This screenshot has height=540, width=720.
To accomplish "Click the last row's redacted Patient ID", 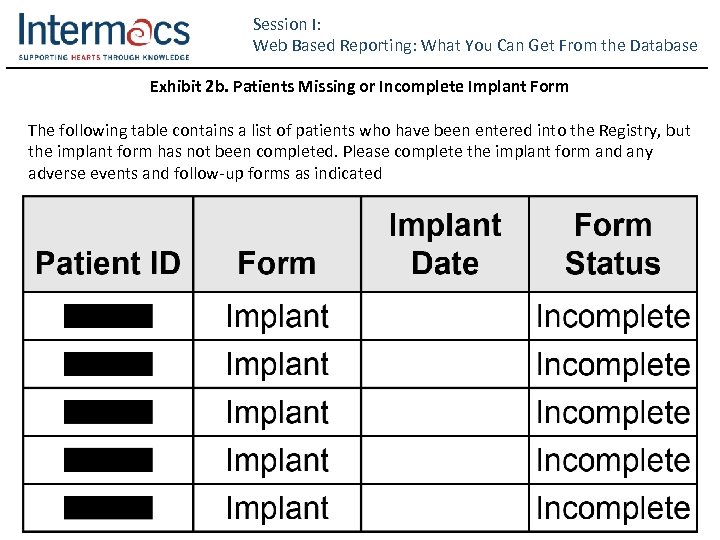I will pyautogui.click(x=108, y=507).
